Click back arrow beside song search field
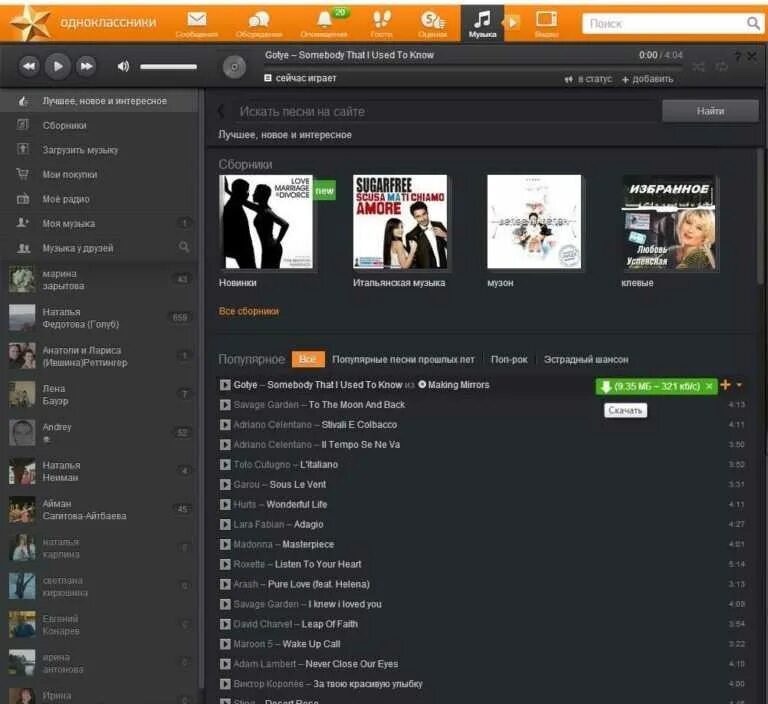Viewport: 768px width, 704px height. click(x=221, y=112)
